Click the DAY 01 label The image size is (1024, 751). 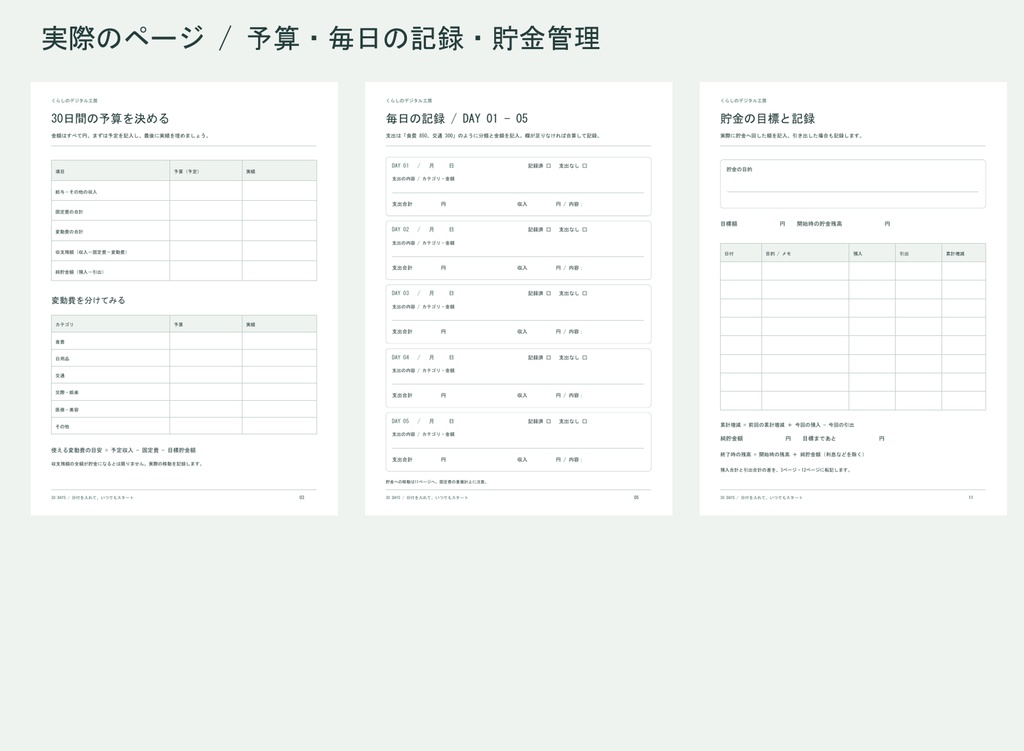400,166
